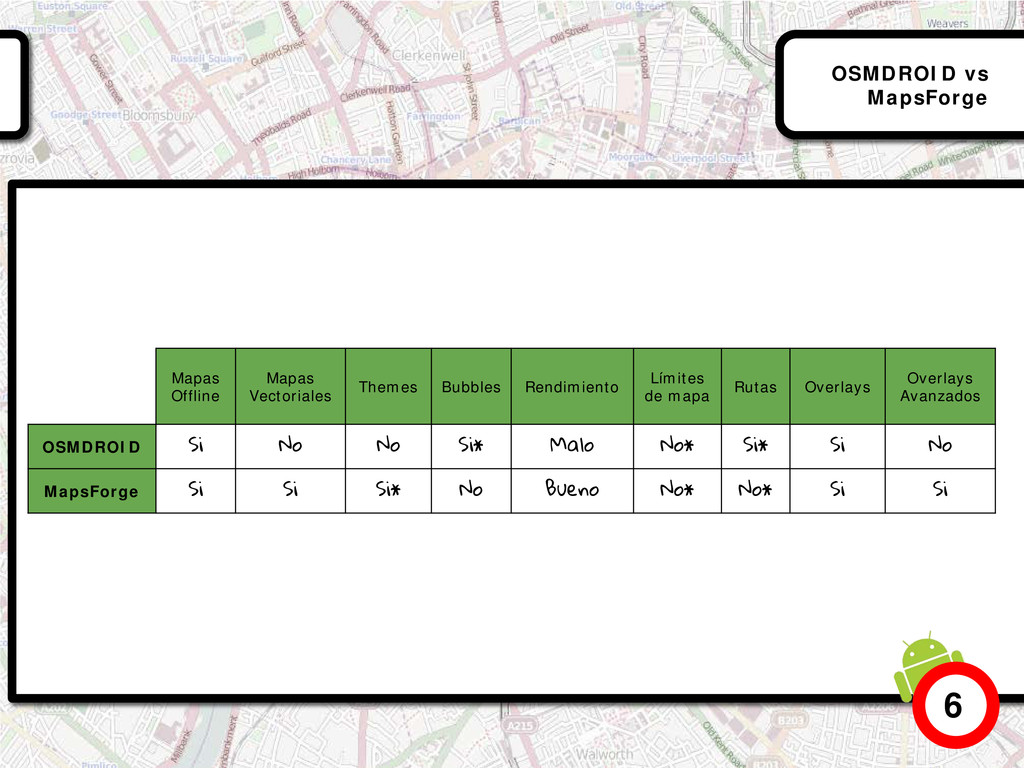Click the 'OSMDROID' row header
The width and height of the screenshot is (1024, 768).
coord(91,447)
